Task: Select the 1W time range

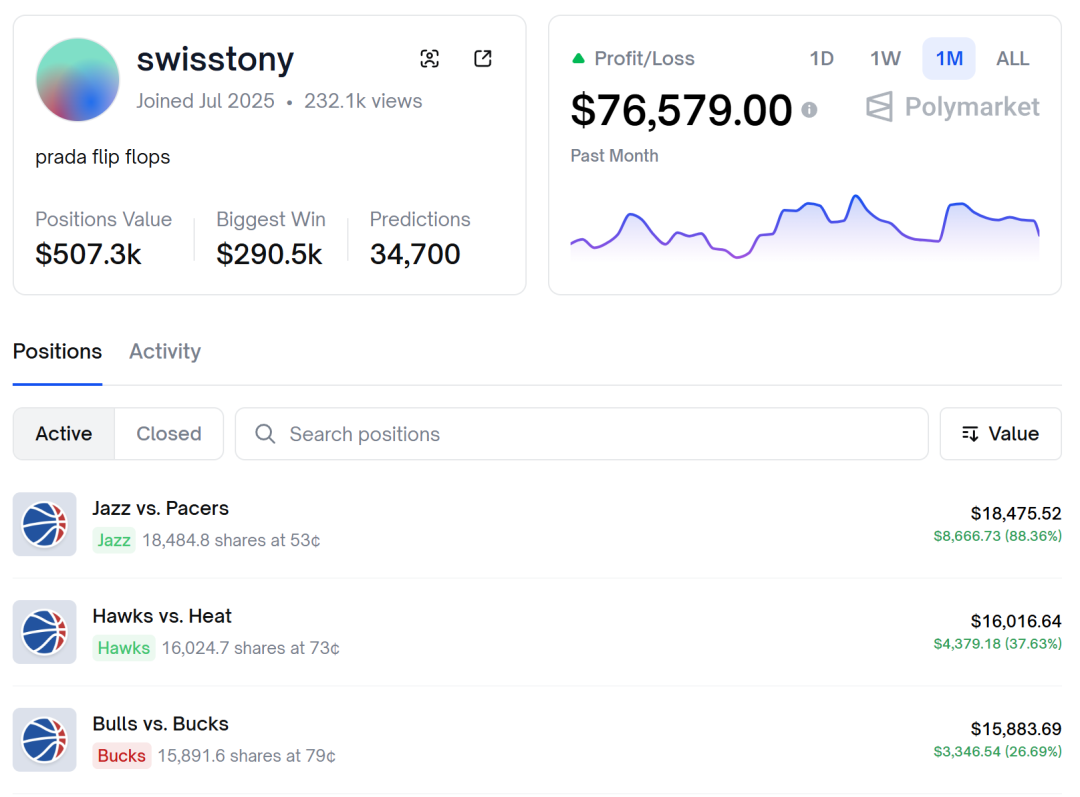Action: pyautogui.click(x=885, y=59)
